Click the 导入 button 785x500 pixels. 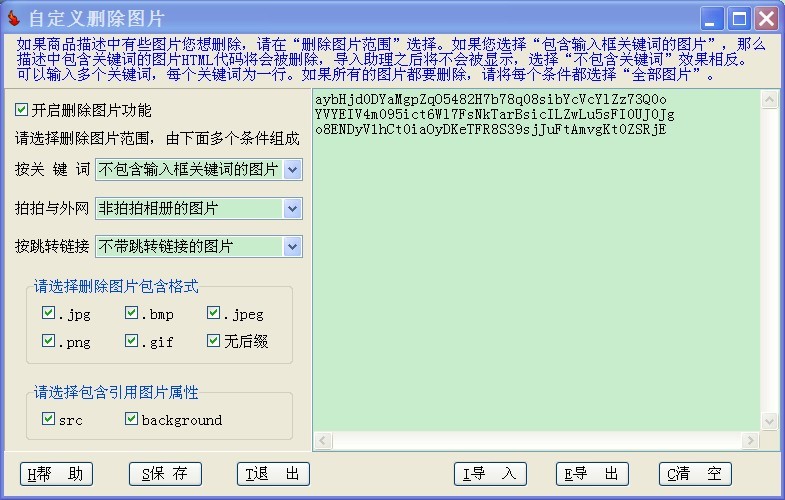(x=490, y=474)
